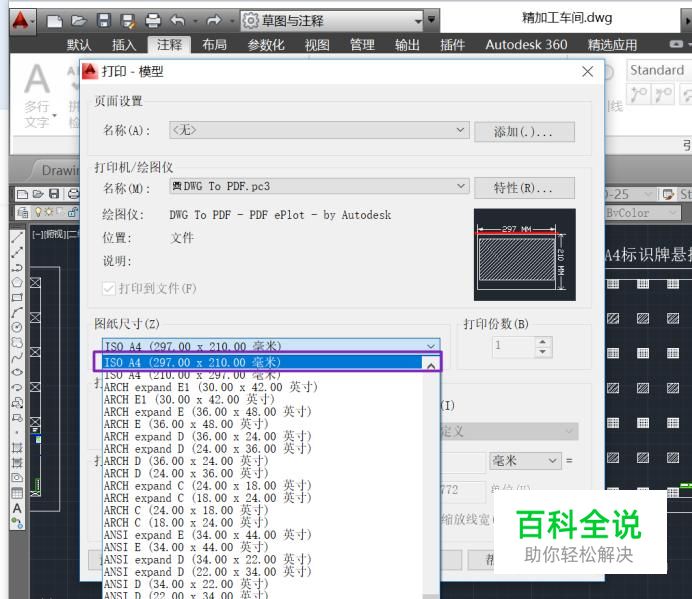Click the print copies number field
The width and height of the screenshot is (692, 599).
[x=514, y=347]
